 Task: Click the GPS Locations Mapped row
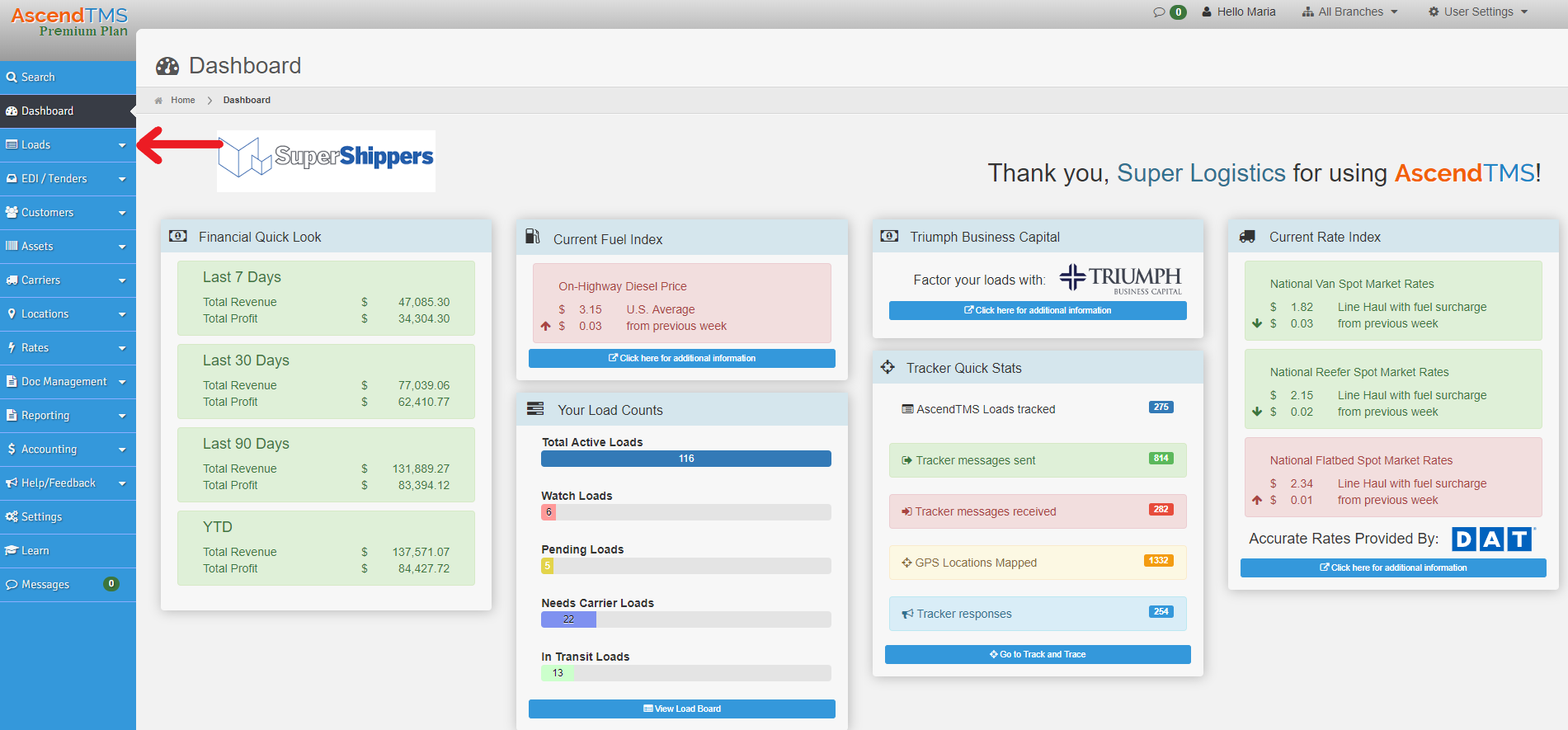1038,563
